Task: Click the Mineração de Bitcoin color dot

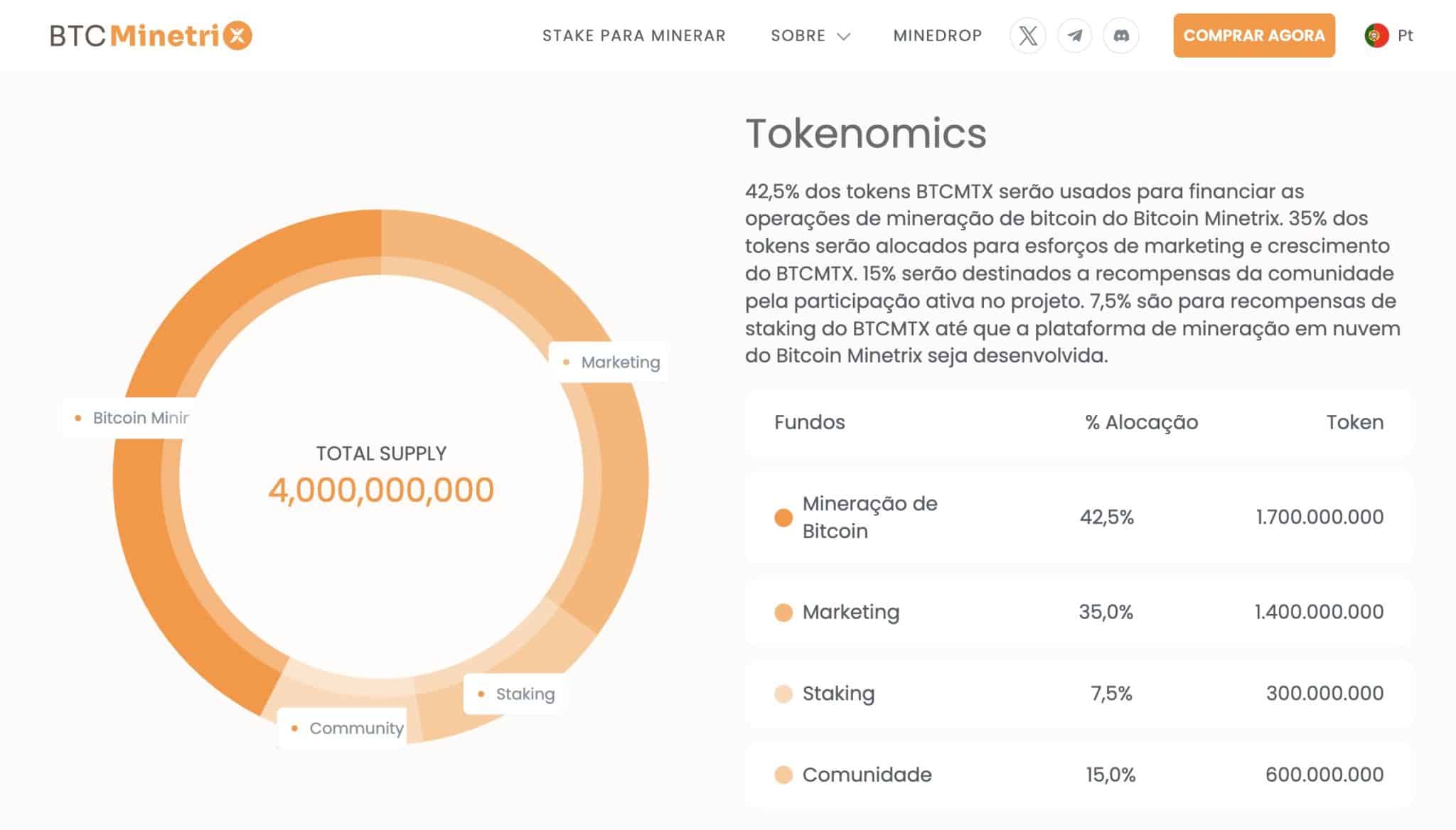Action: pos(783,517)
